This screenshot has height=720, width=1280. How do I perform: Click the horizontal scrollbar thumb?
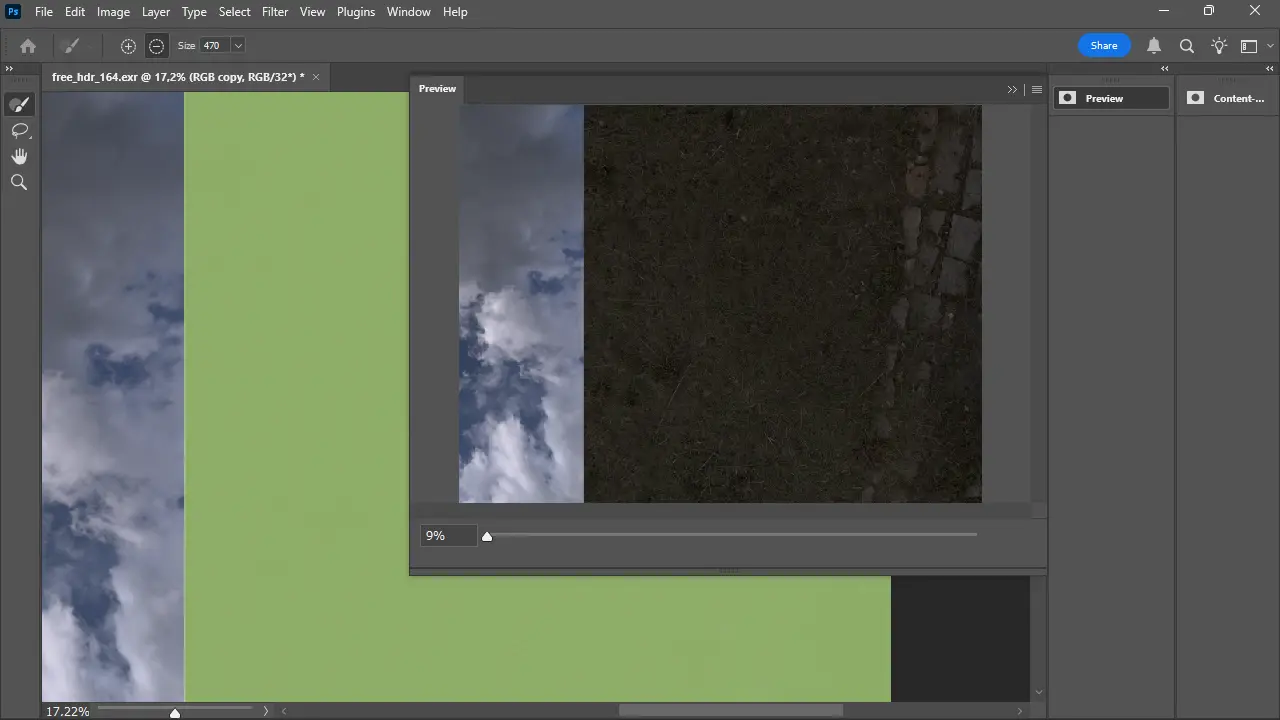[x=731, y=711]
